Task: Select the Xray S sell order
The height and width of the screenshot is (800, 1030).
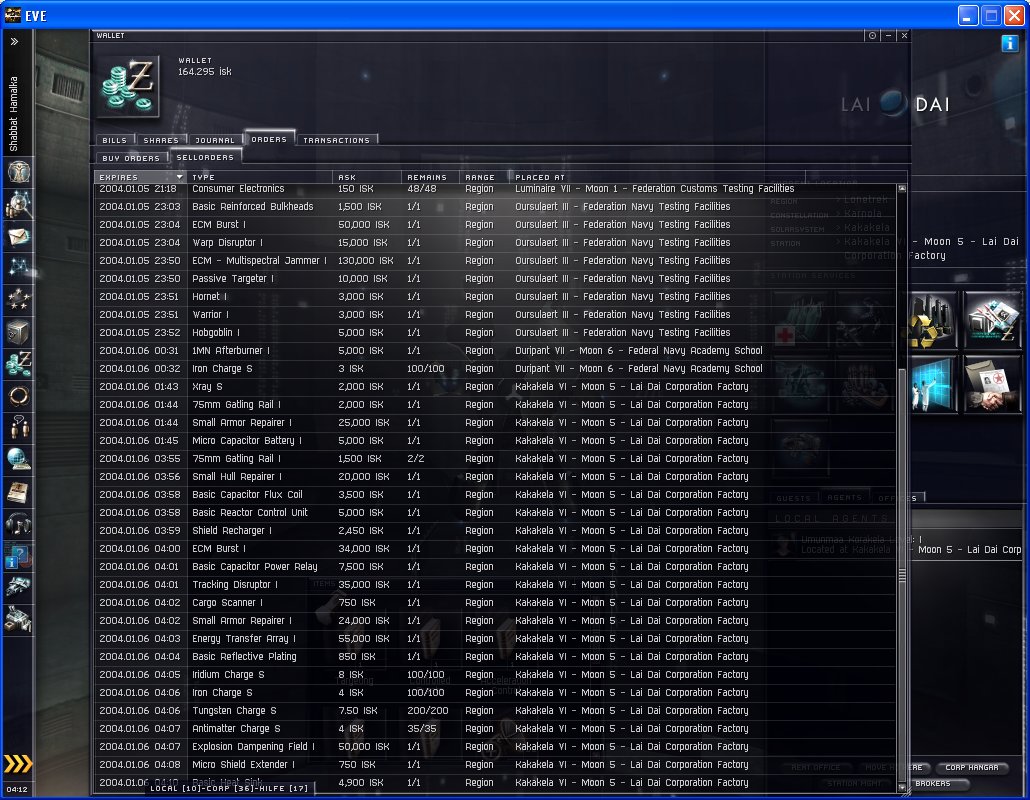Action: (496, 386)
